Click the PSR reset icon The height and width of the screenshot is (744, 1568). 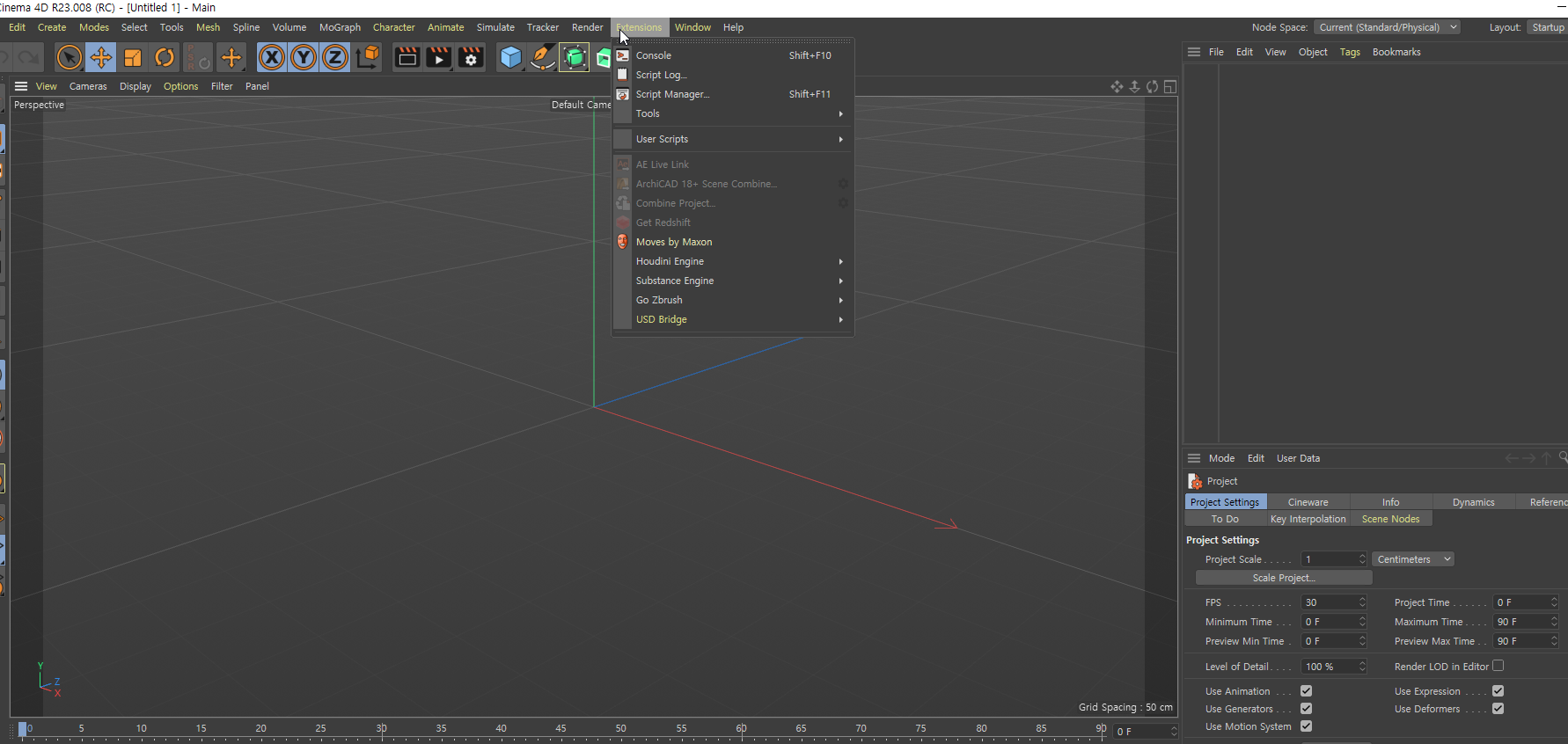click(x=198, y=58)
